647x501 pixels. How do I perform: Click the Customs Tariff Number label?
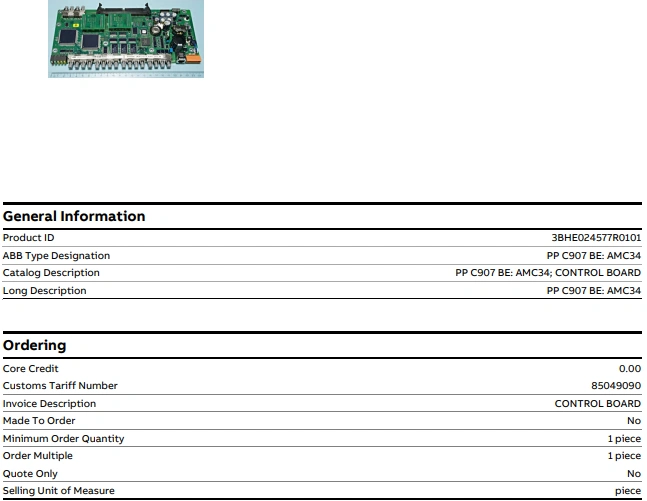coord(60,386)
